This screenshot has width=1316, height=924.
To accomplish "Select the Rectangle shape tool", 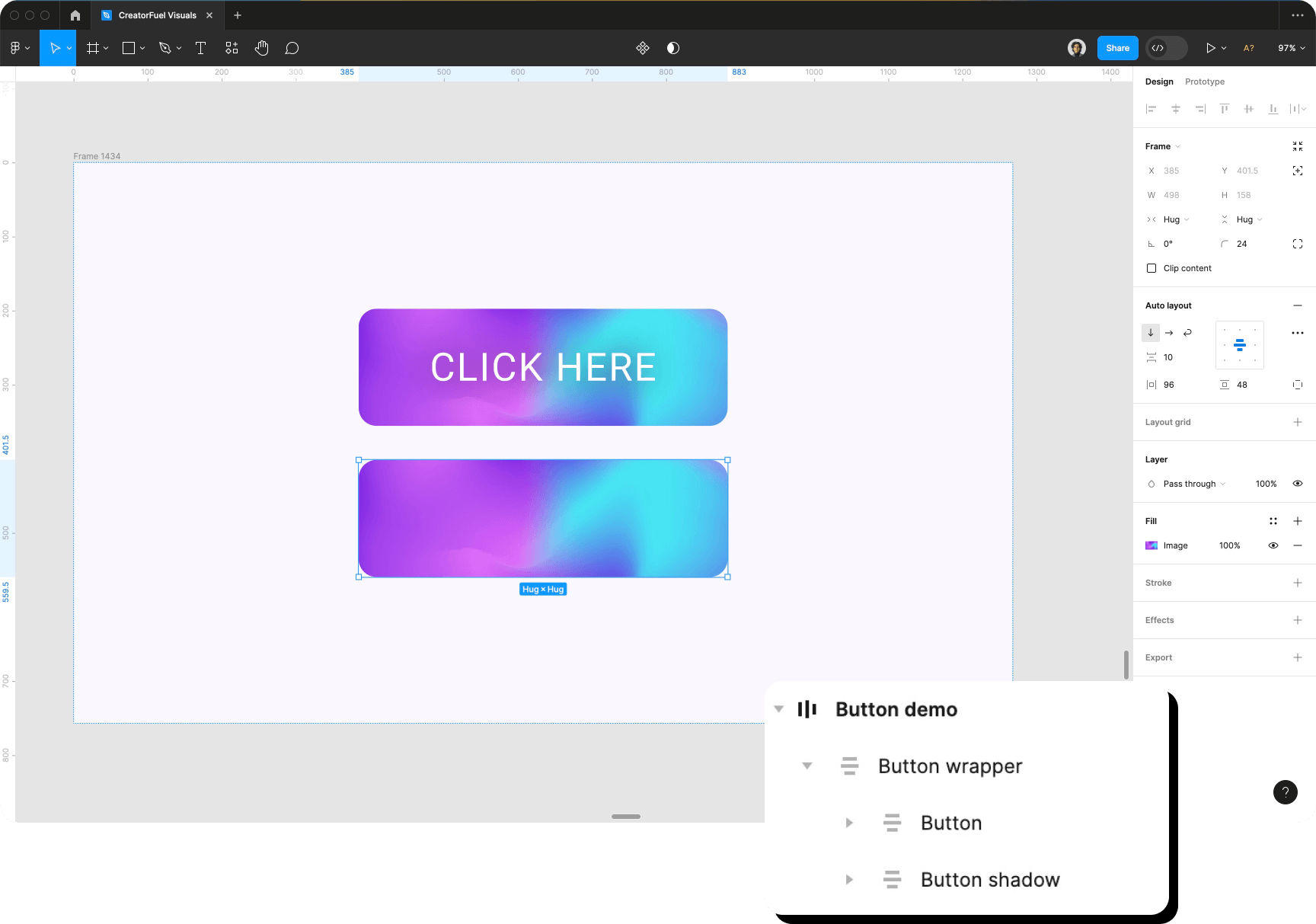I will click(x=127, y=48).
